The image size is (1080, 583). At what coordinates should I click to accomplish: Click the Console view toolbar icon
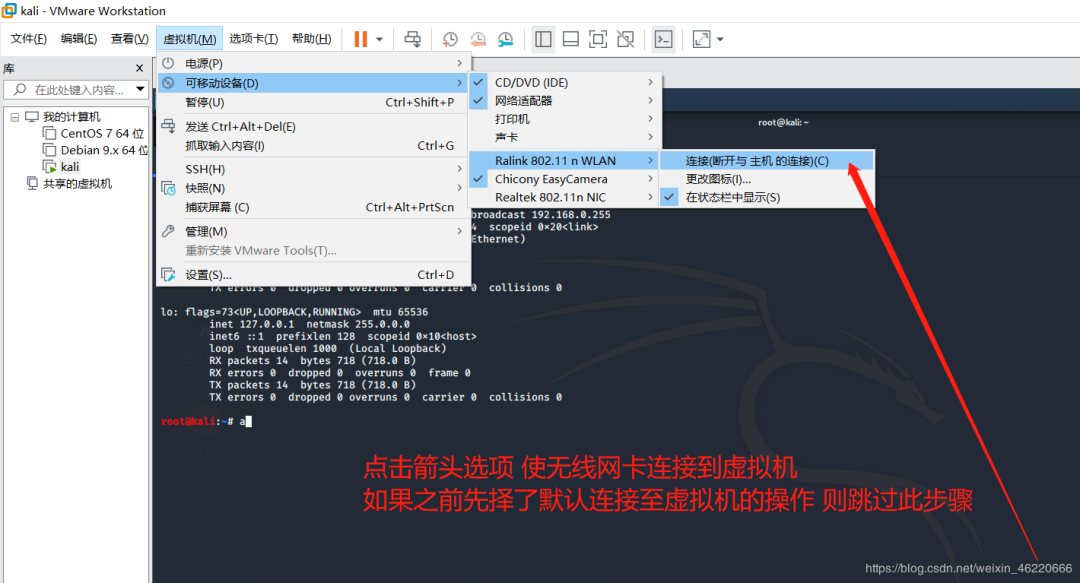[663, 39]
